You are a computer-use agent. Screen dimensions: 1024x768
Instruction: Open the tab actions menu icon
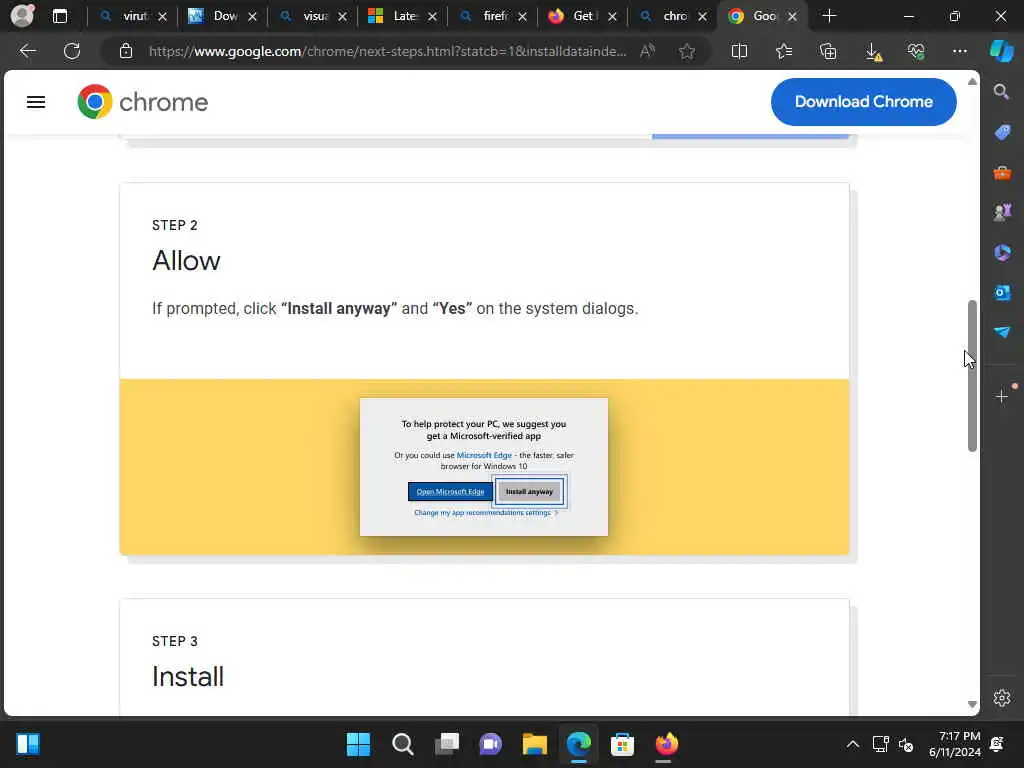click(x=59, y=16)
